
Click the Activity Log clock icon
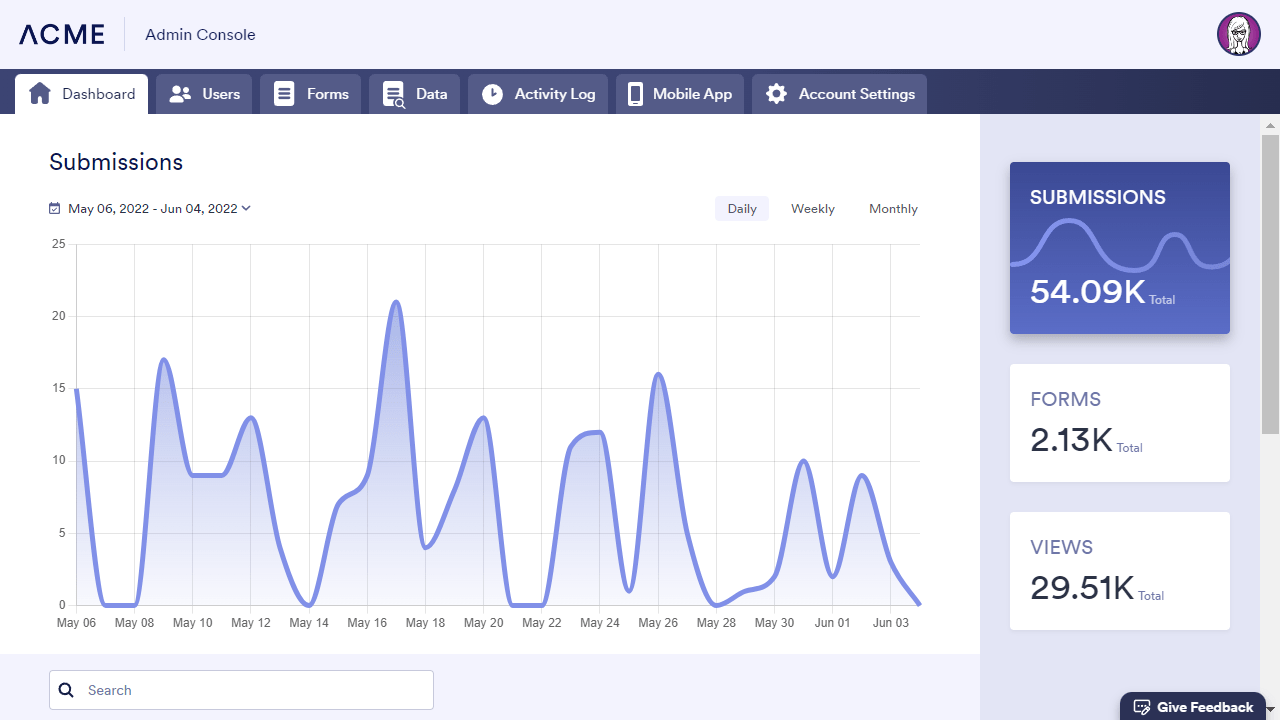[492, 94]
